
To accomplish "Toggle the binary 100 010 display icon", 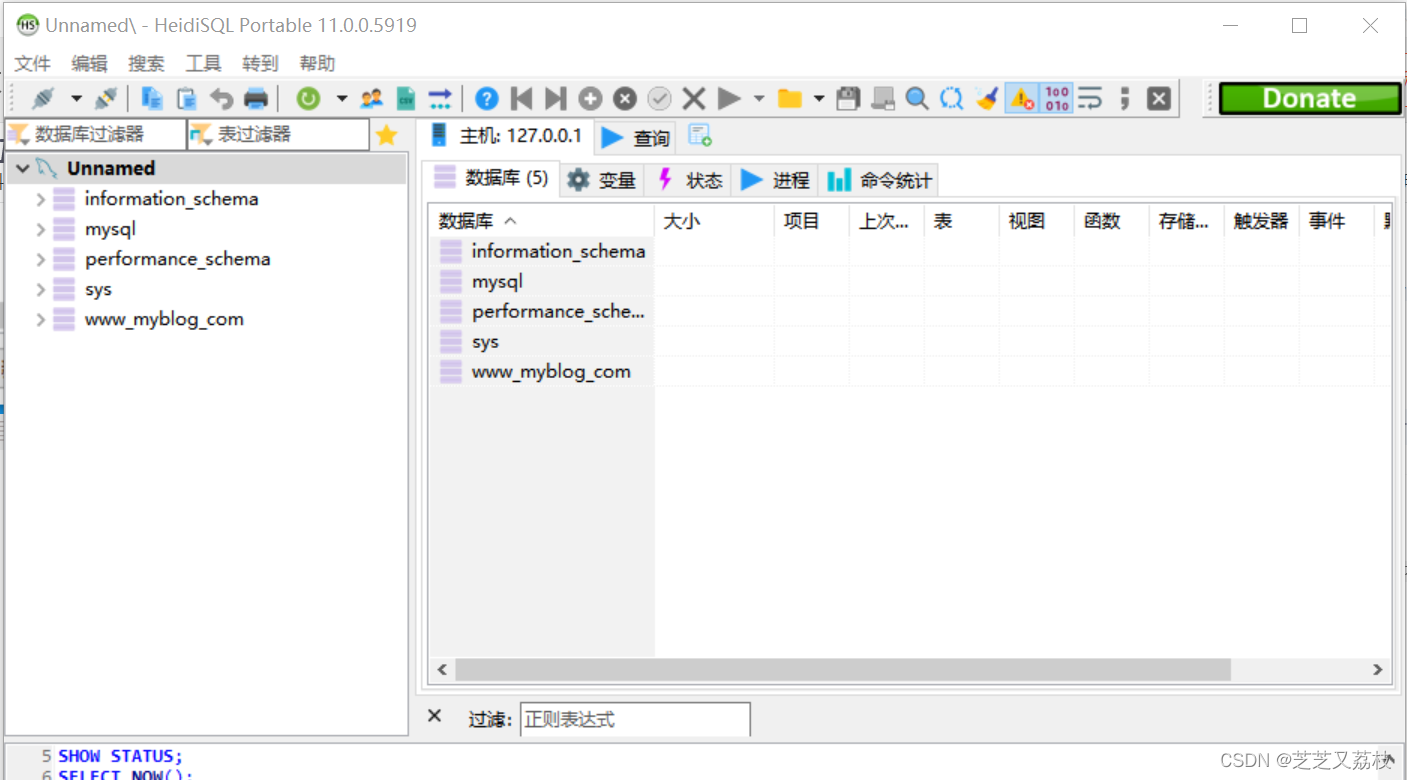I will click(1057, 98).
